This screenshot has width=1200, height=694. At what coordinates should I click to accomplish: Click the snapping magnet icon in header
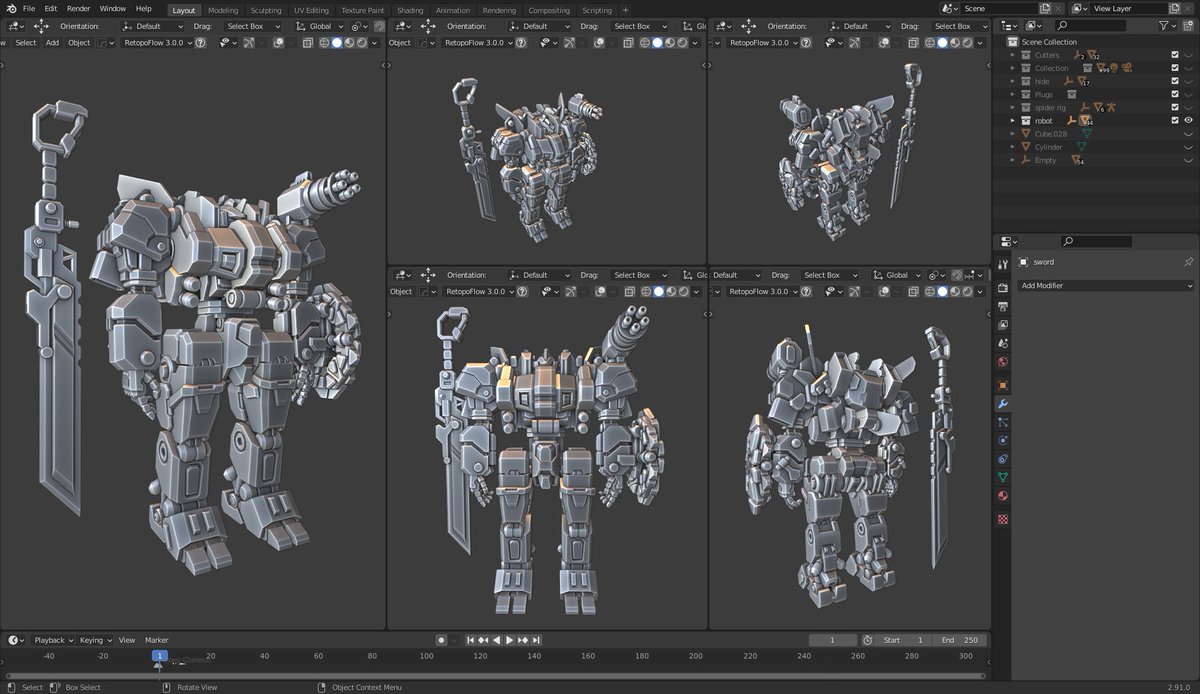[378, 26]
